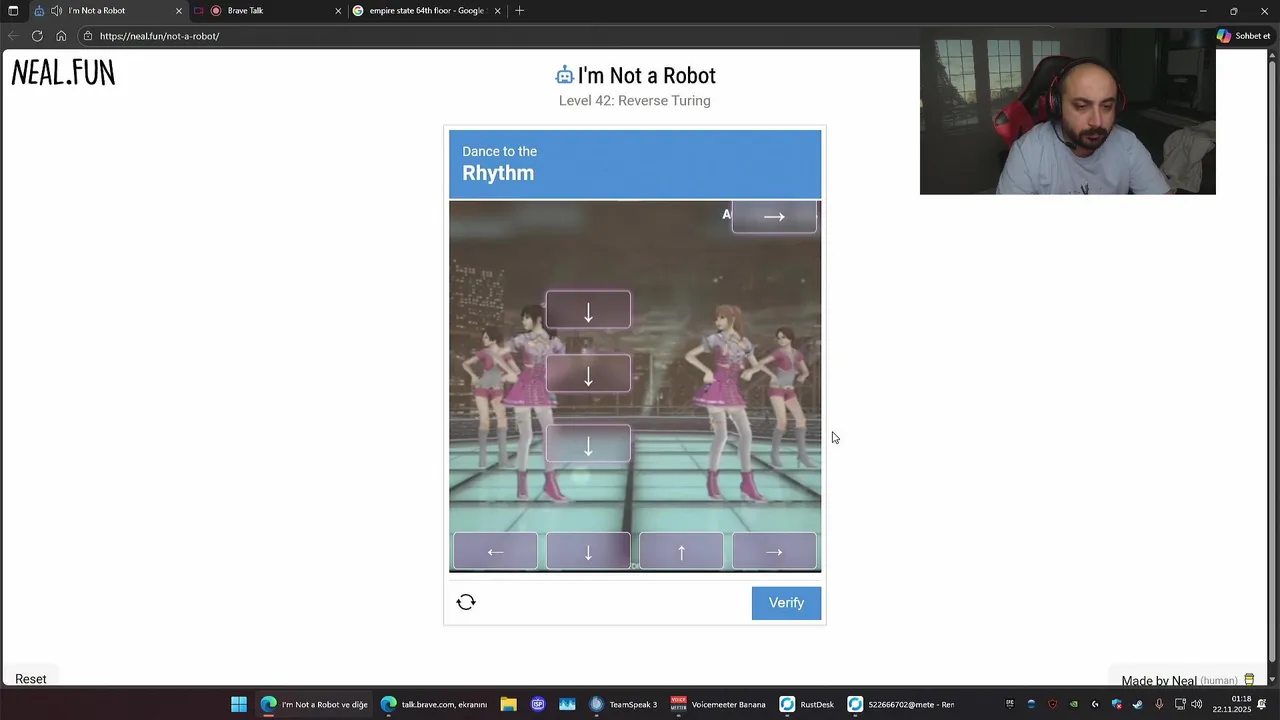Open RustDesk from taskbar
Screen dimensions: 1280x720
coord(806,704)
